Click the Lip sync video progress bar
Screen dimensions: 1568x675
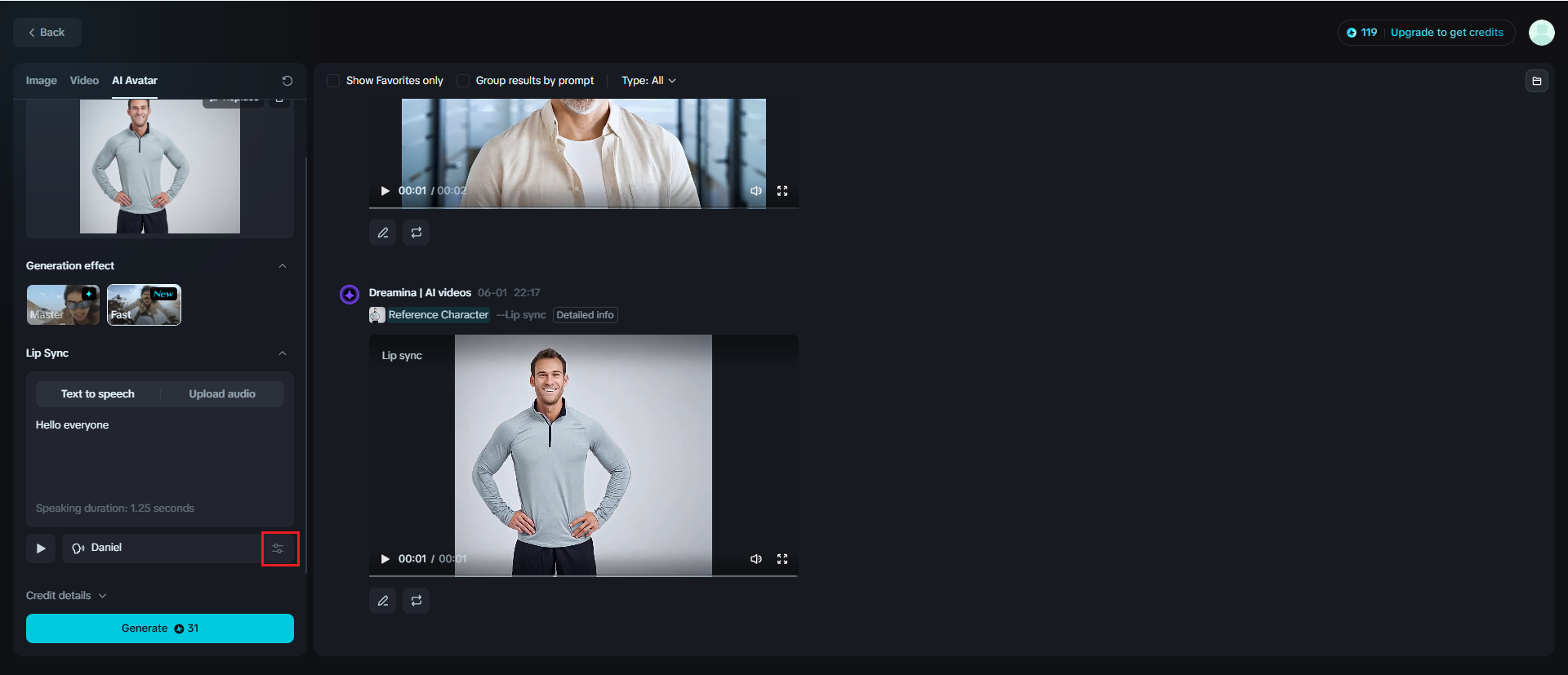coord(583,576)
